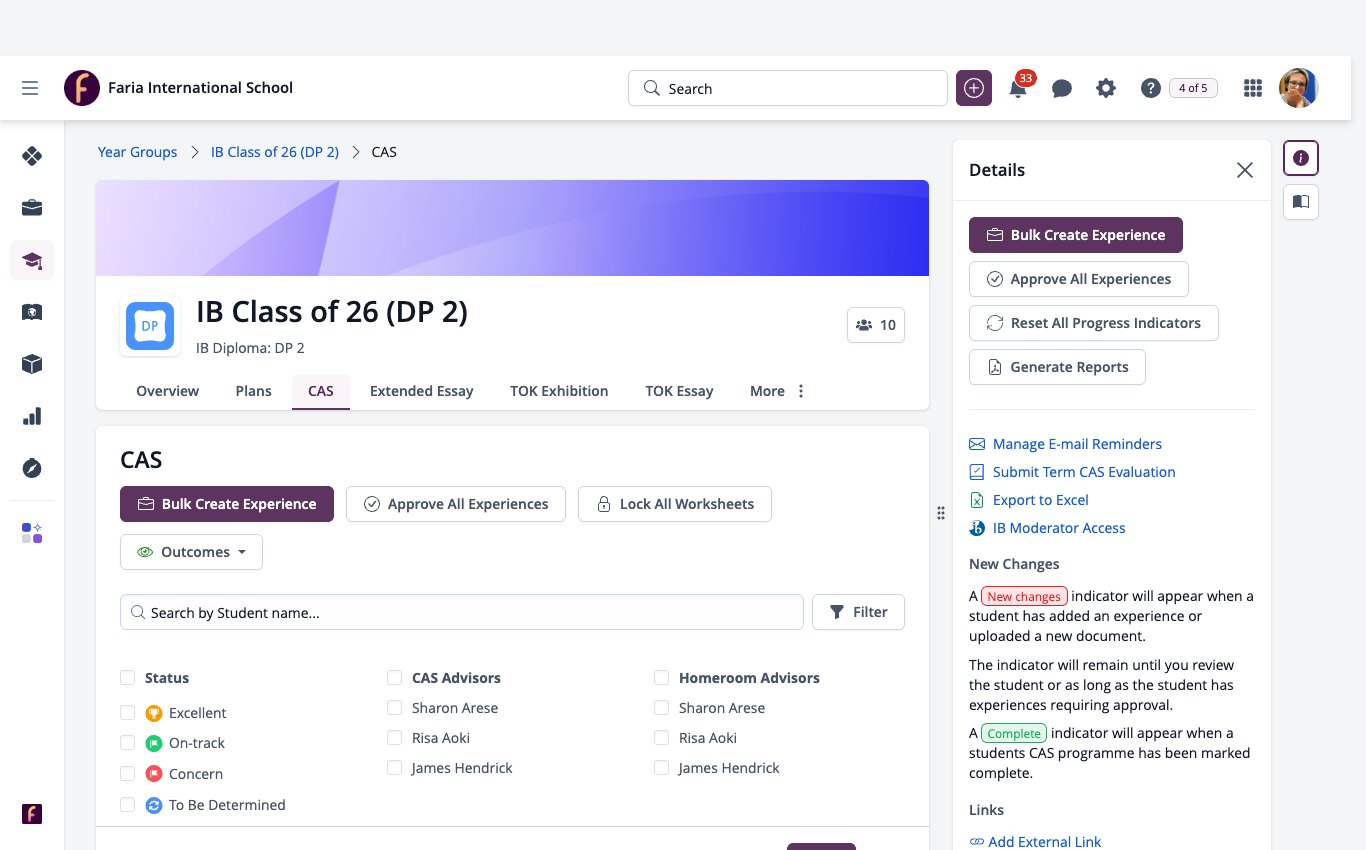Open the apps grid launcher

click(1252, 88)
